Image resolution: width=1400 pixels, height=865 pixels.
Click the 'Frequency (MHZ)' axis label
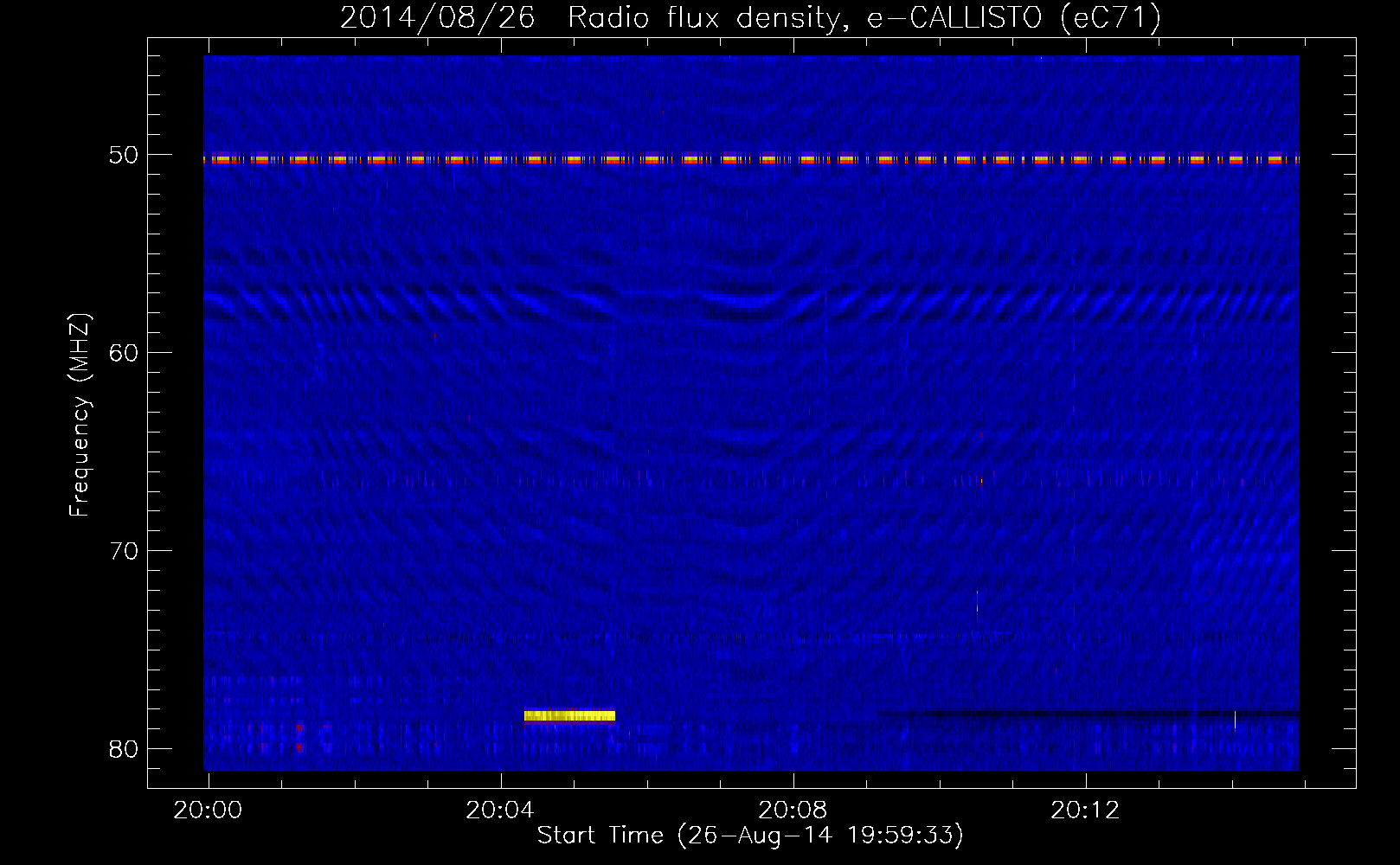coord(80,415)
